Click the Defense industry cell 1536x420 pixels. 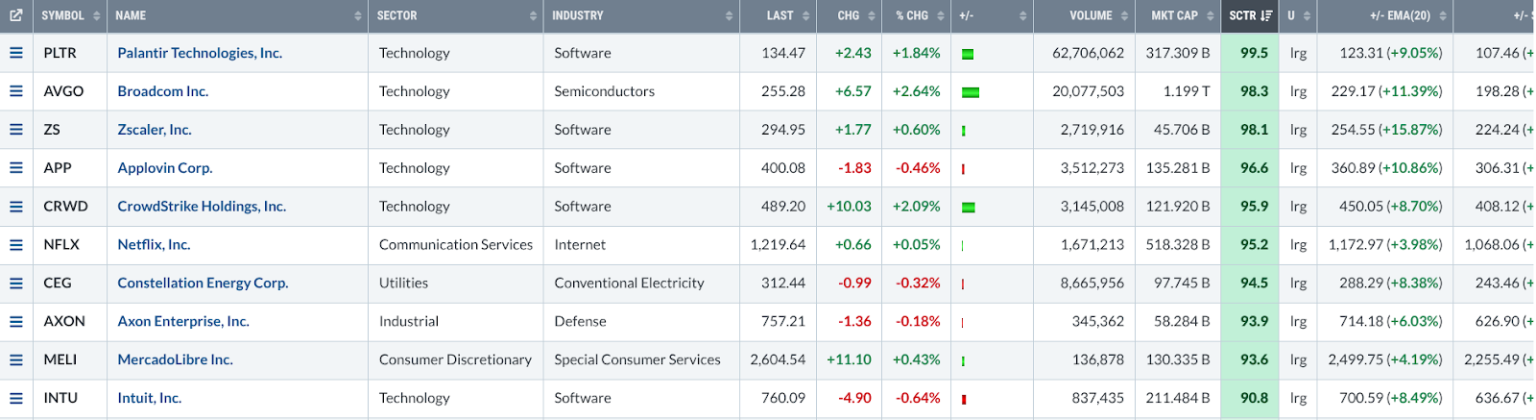click(642, 321)
